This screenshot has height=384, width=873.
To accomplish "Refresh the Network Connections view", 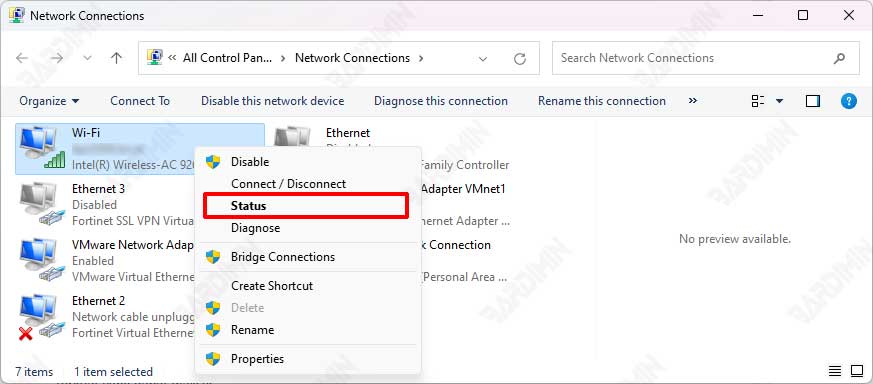I will coord(519,58).
